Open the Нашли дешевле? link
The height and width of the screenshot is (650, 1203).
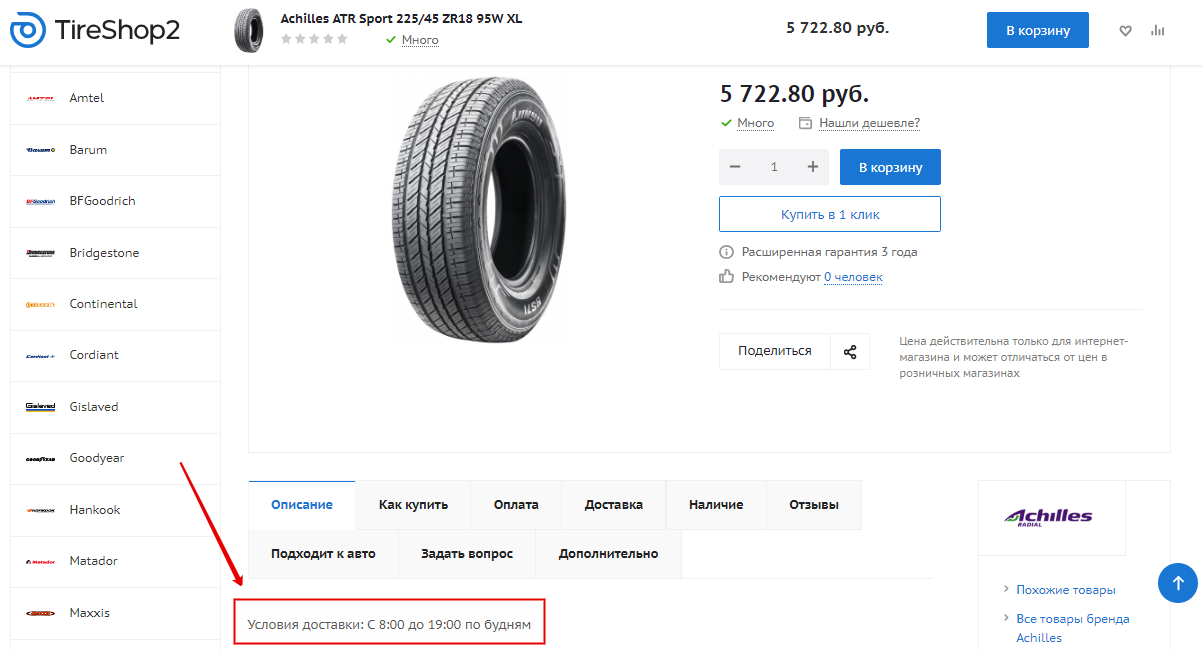869,123
